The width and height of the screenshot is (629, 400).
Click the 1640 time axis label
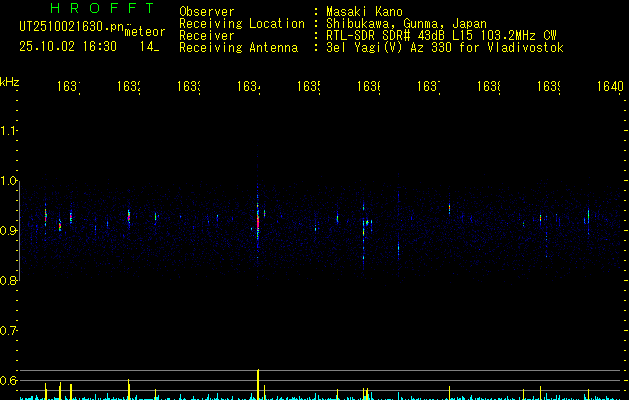pyautogui.click(x=610, y=86)
